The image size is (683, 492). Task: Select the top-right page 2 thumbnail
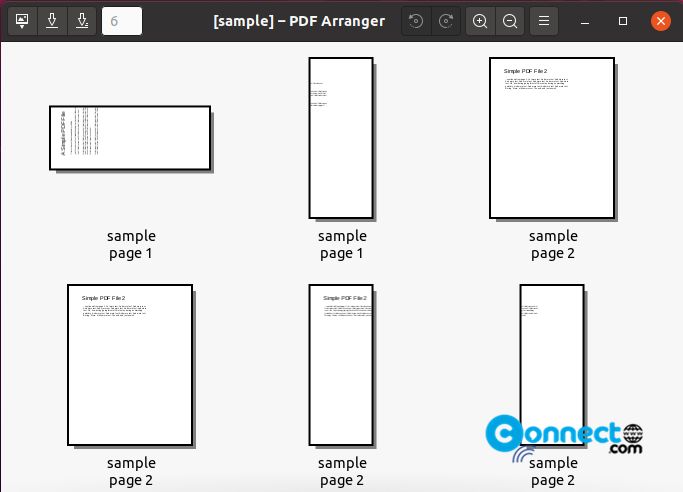(x=552, y=138)
